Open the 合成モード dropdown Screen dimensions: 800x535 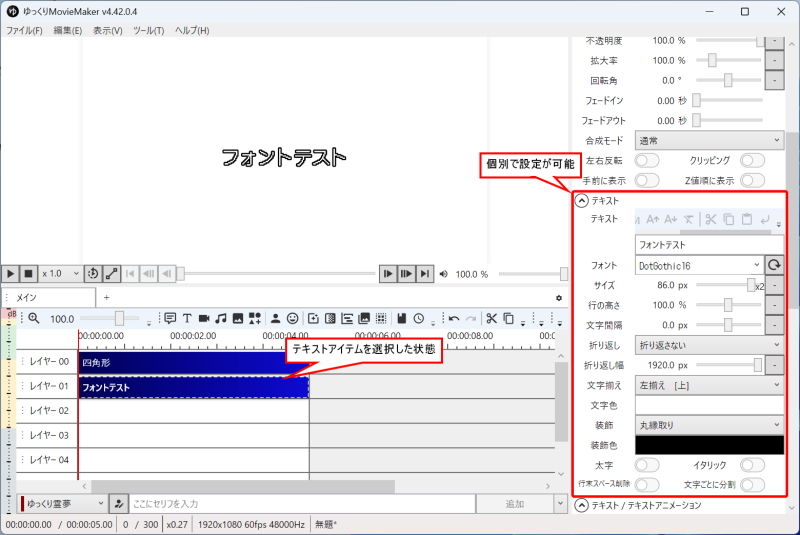(x=709, y=140)
